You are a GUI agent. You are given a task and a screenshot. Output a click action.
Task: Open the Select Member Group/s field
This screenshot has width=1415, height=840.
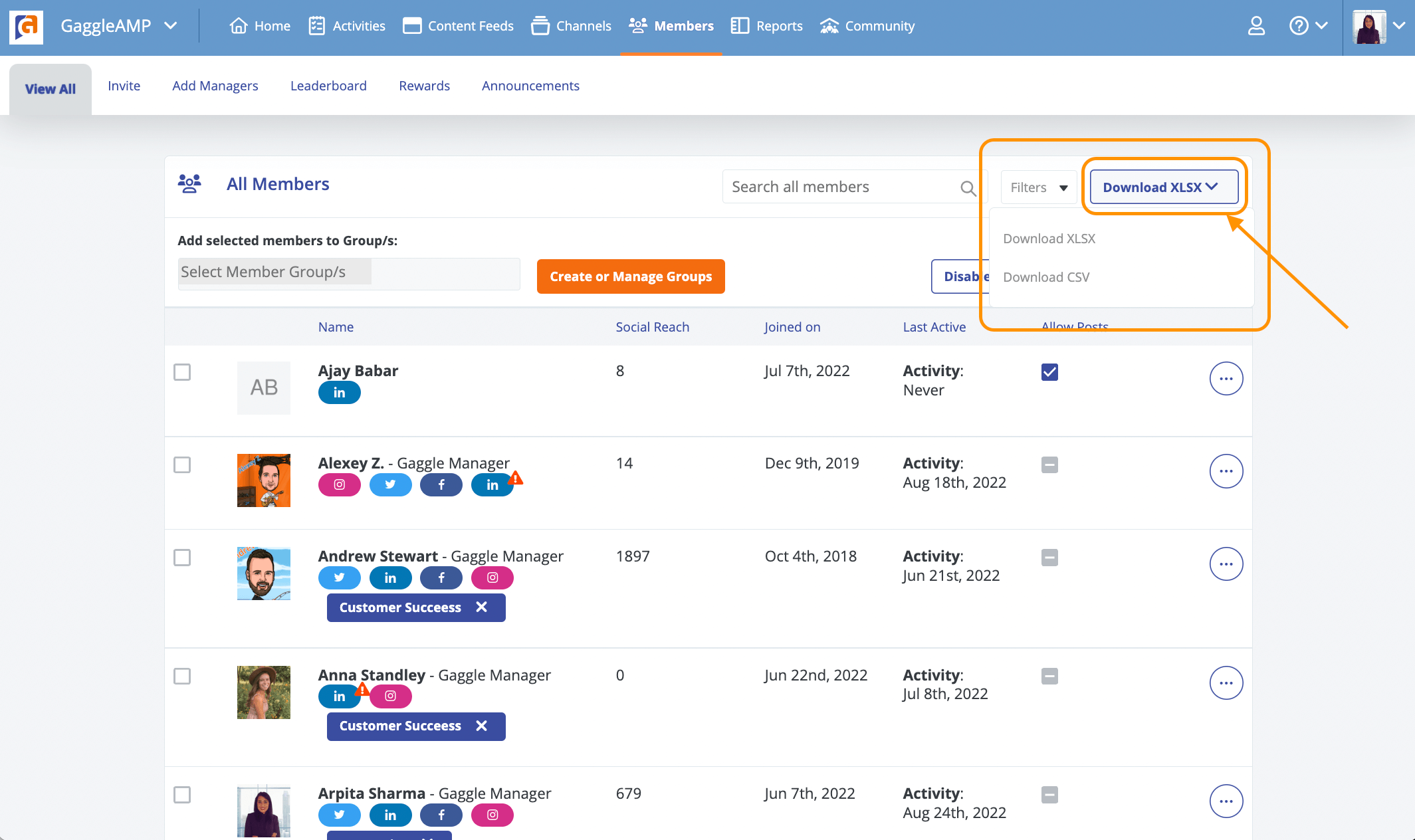(x=349, y=273)
